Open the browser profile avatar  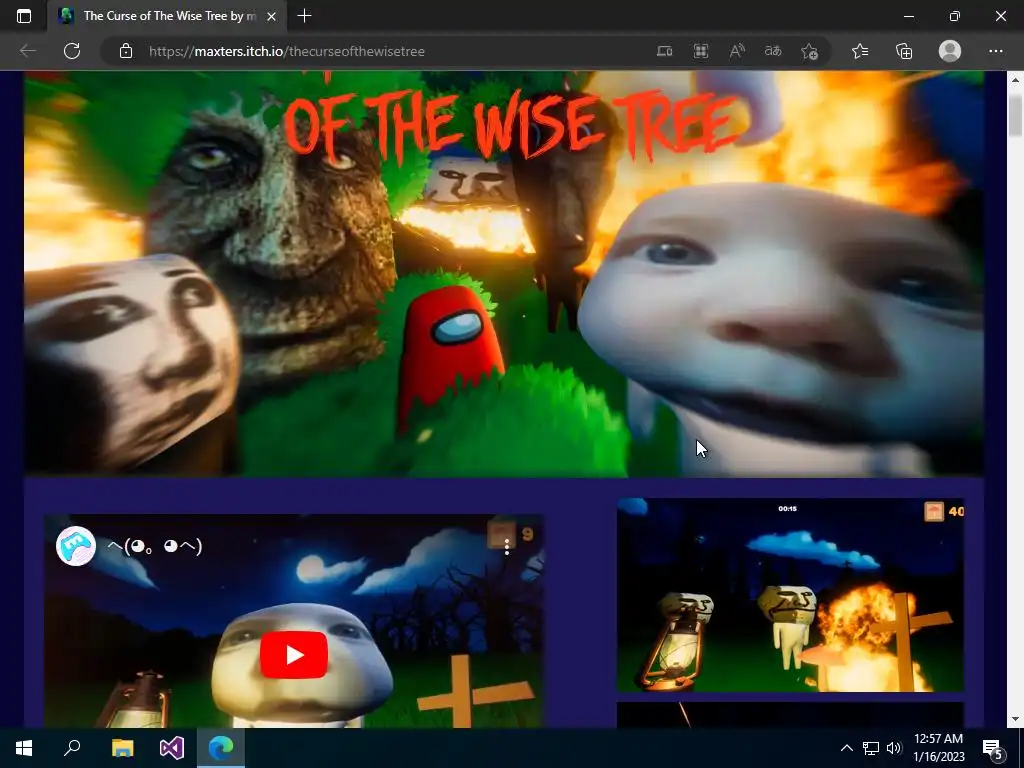pyautogui.click(x=950, y=51)
